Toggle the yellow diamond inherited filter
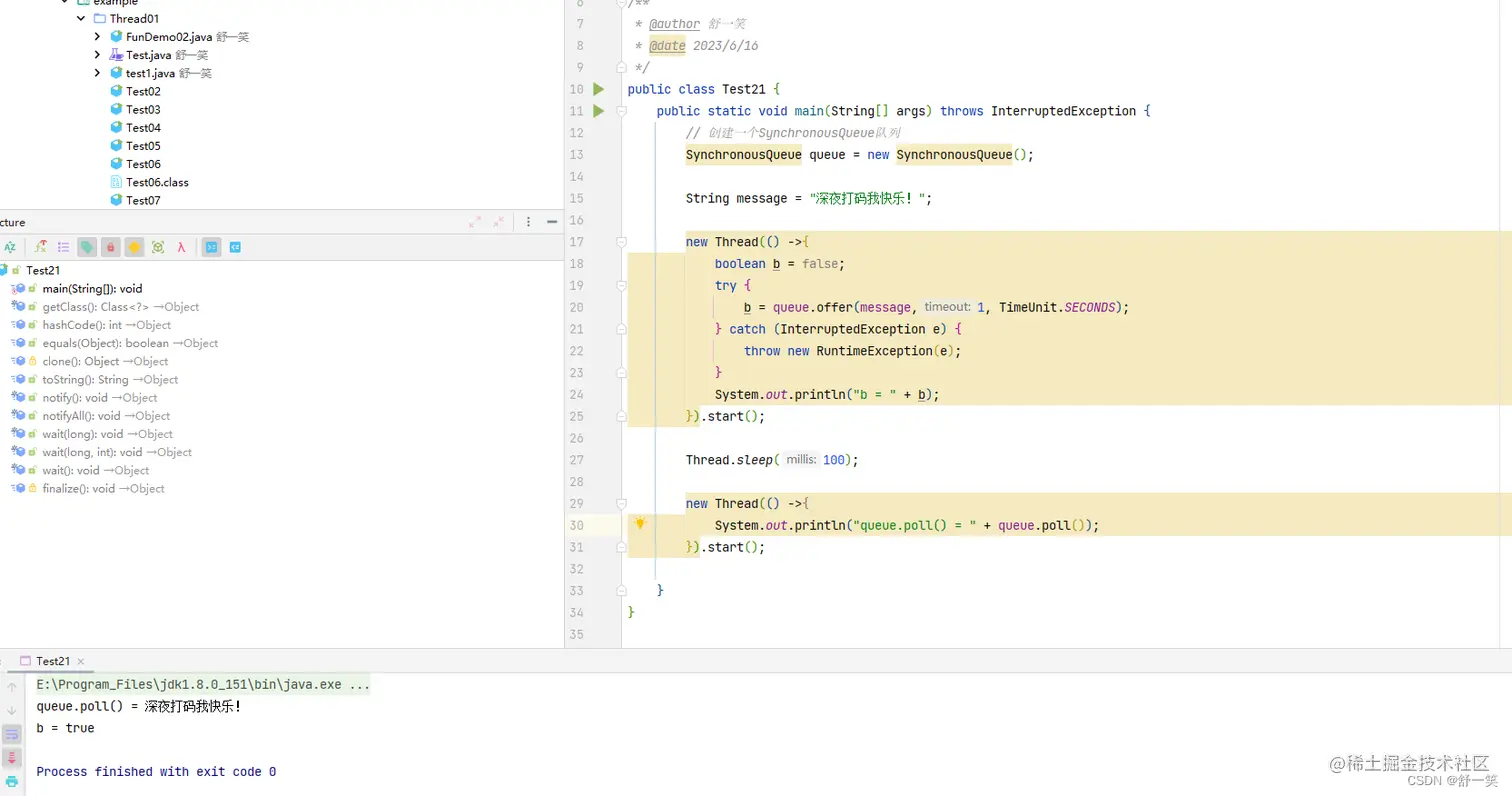 click(x=134, y=247)
